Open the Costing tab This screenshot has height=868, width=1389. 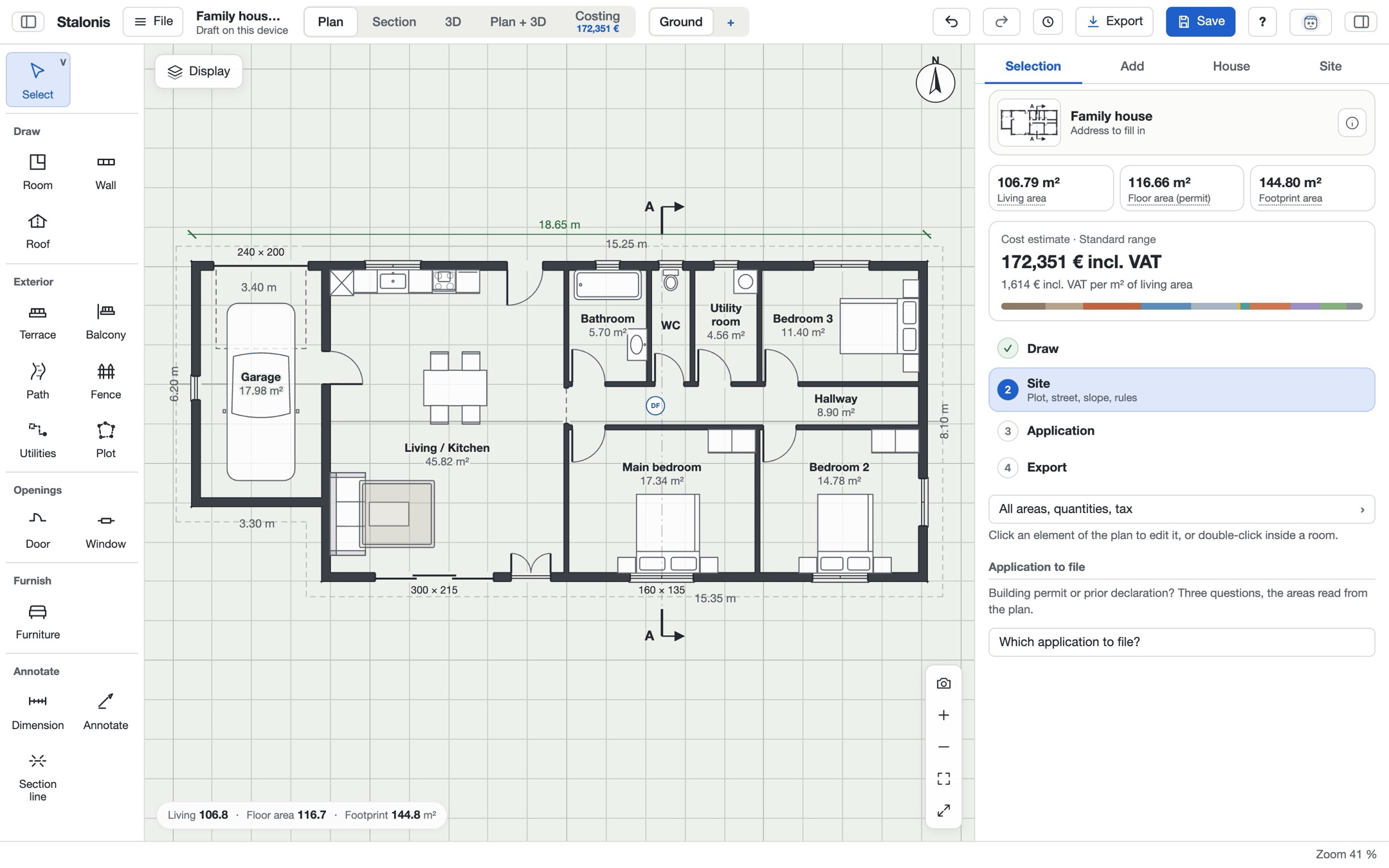pyautogui.click(x=597, y=22)
